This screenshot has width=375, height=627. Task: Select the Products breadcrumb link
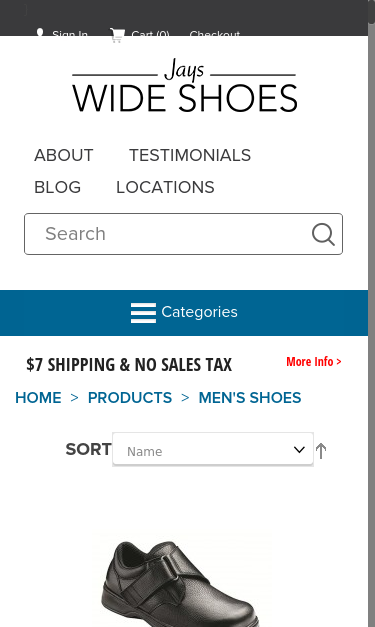pyautogui.click(x=130, y=397)
